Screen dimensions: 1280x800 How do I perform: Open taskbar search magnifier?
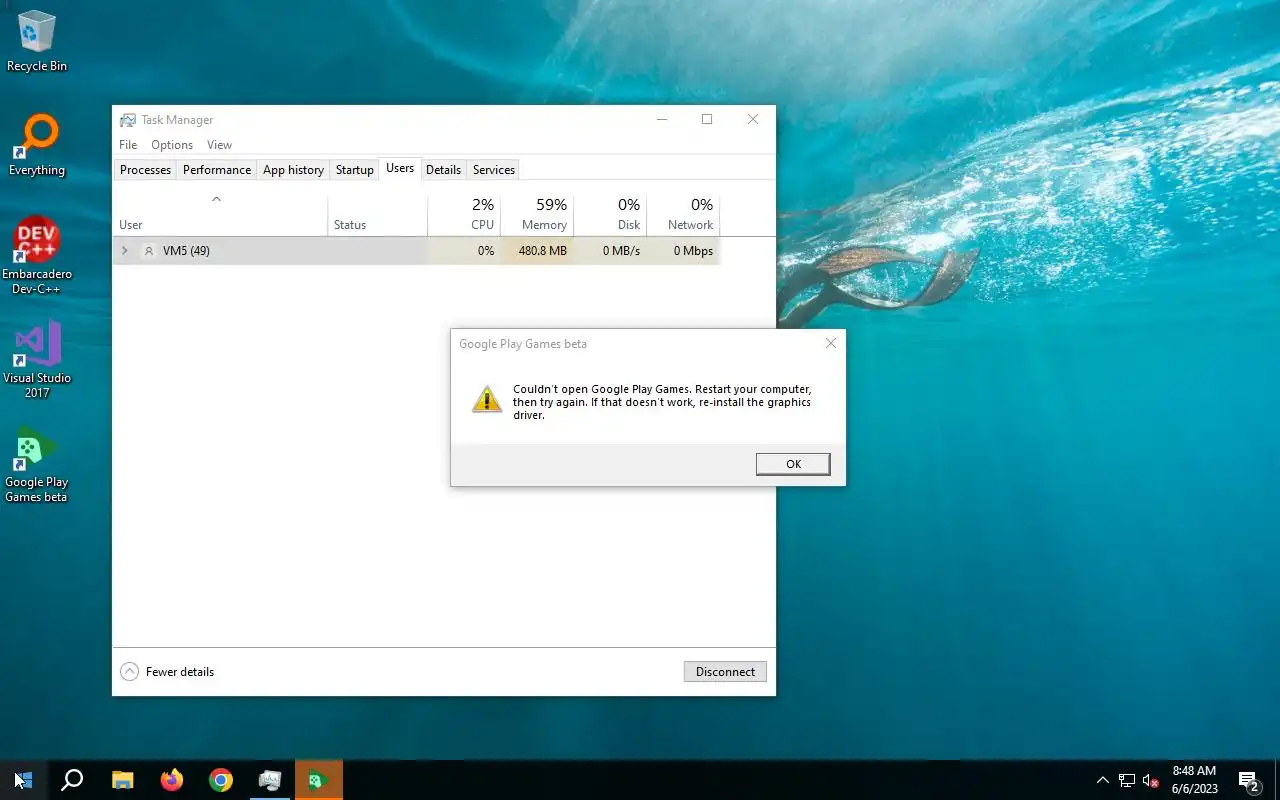point(72,780)
